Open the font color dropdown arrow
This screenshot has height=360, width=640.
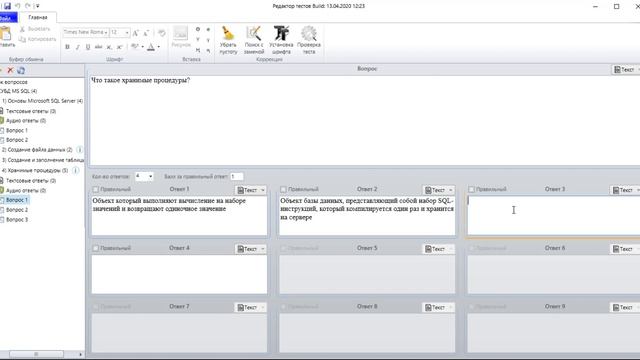click(159, 47)
